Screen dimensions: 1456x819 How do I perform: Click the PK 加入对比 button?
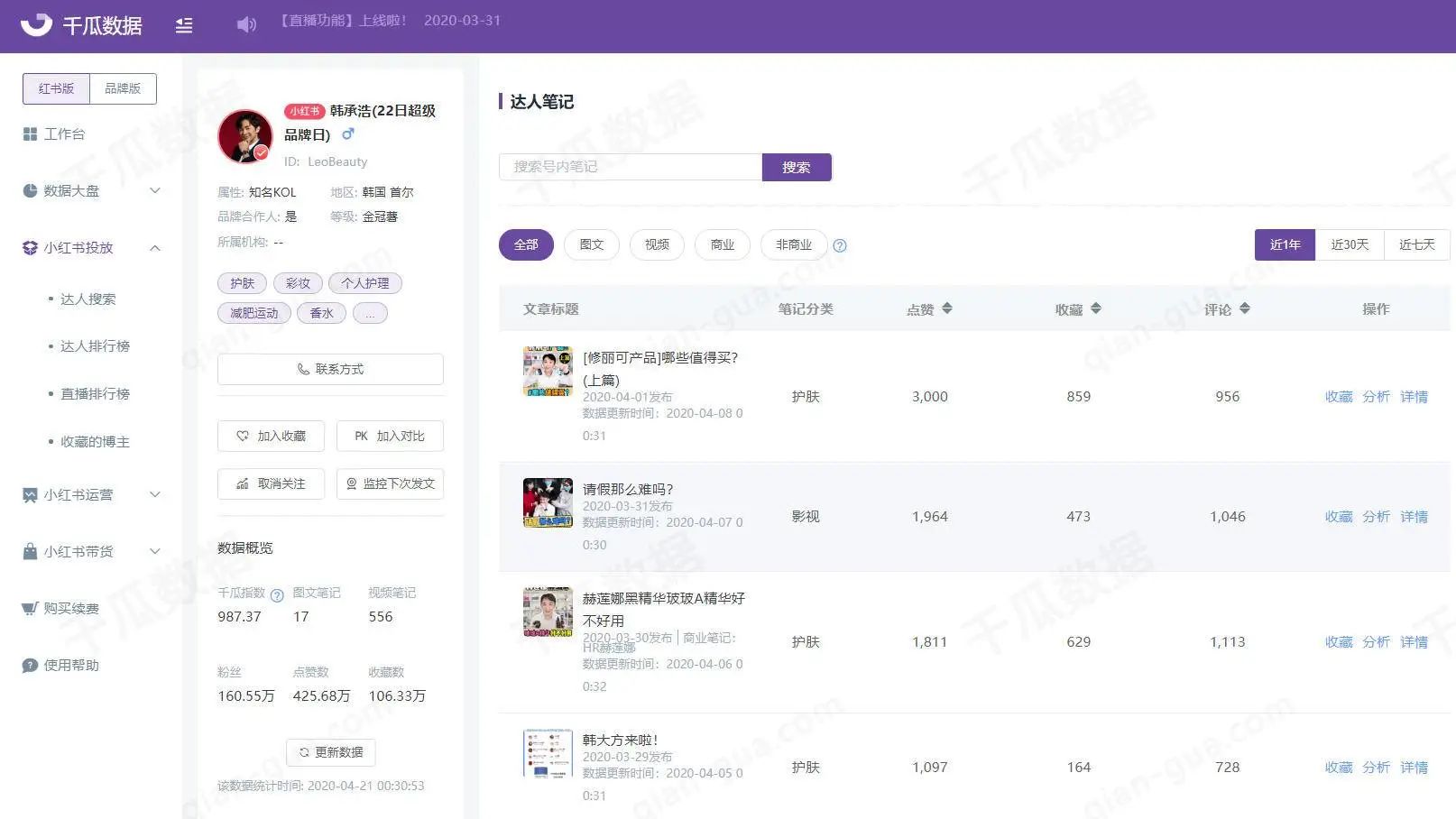390,436
